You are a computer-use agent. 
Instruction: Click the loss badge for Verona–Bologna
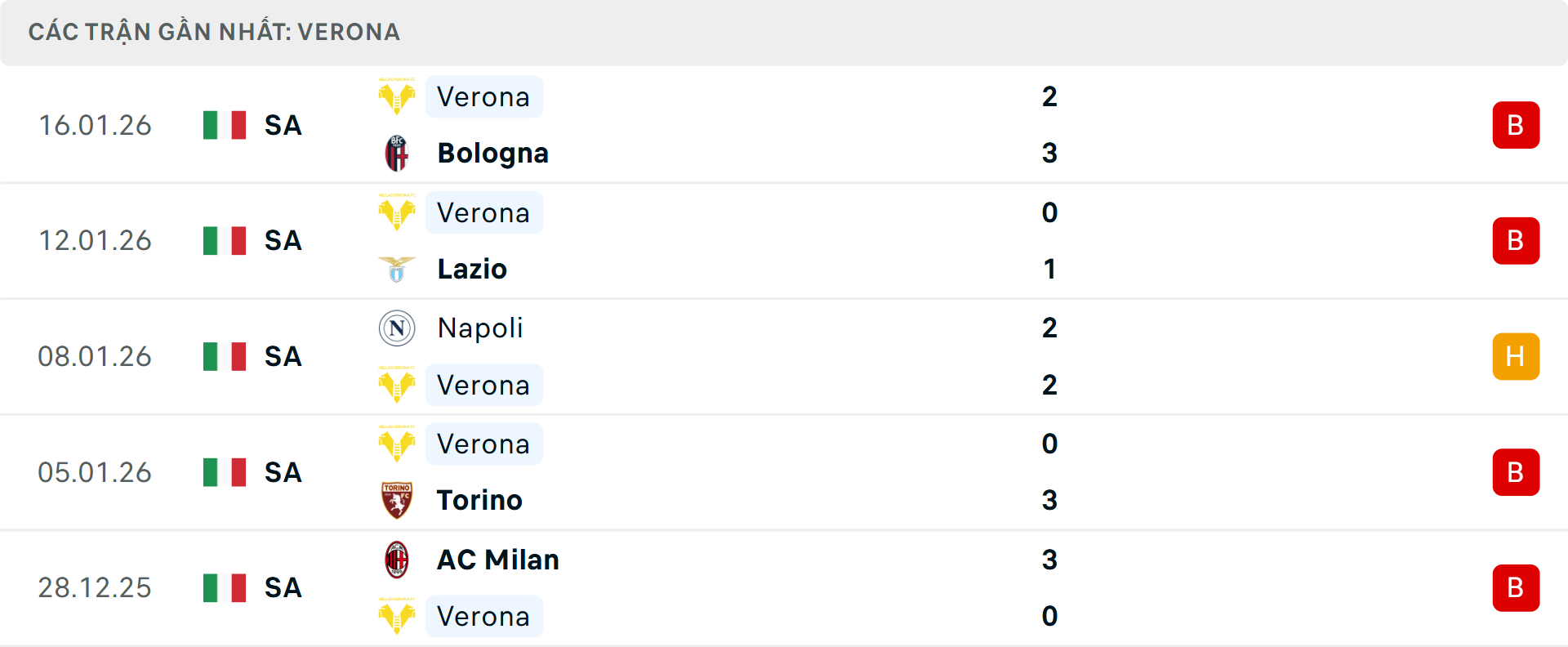(1516, 125)
